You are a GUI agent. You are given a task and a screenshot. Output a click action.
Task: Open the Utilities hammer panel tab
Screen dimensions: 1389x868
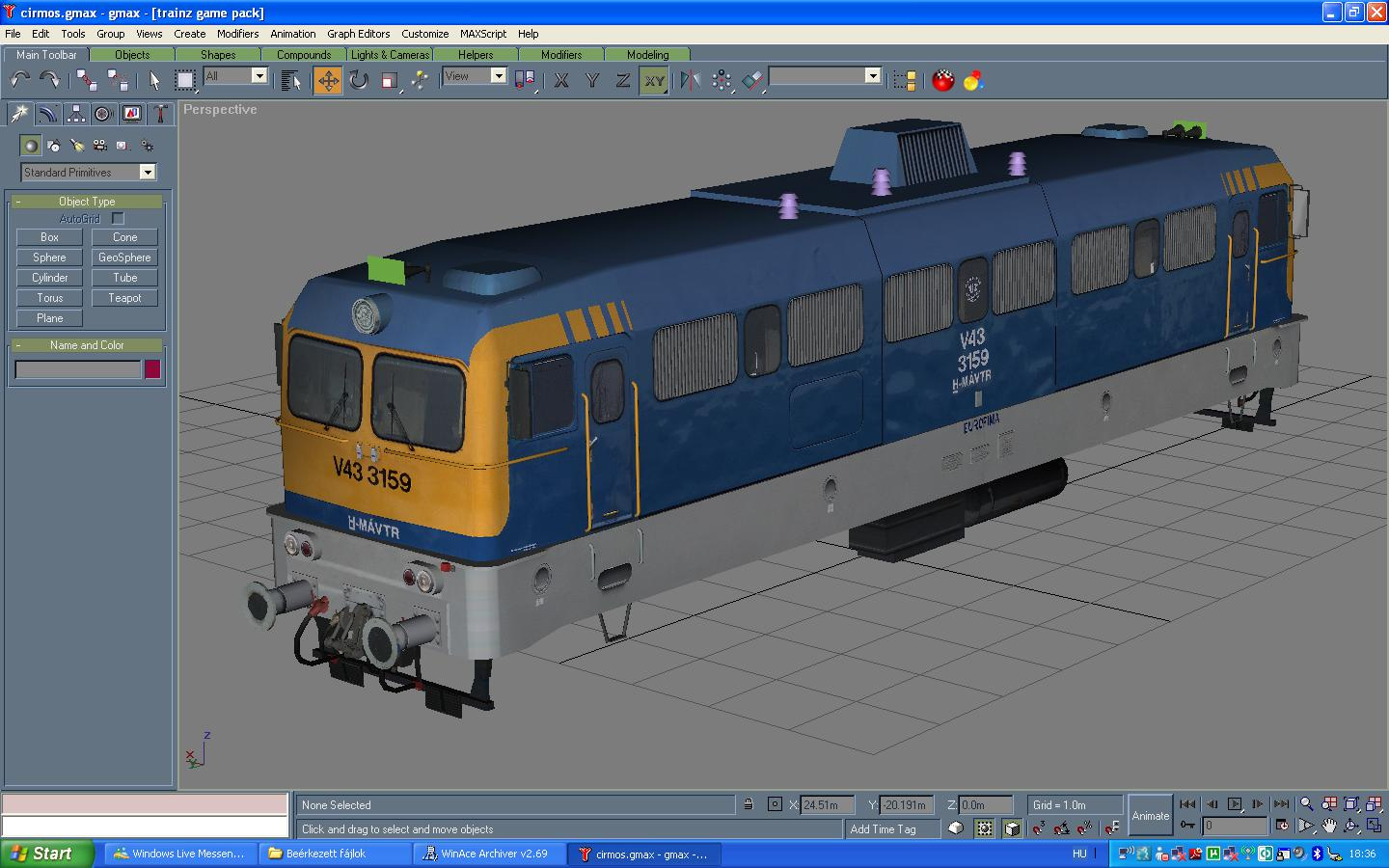click(160, 115)
